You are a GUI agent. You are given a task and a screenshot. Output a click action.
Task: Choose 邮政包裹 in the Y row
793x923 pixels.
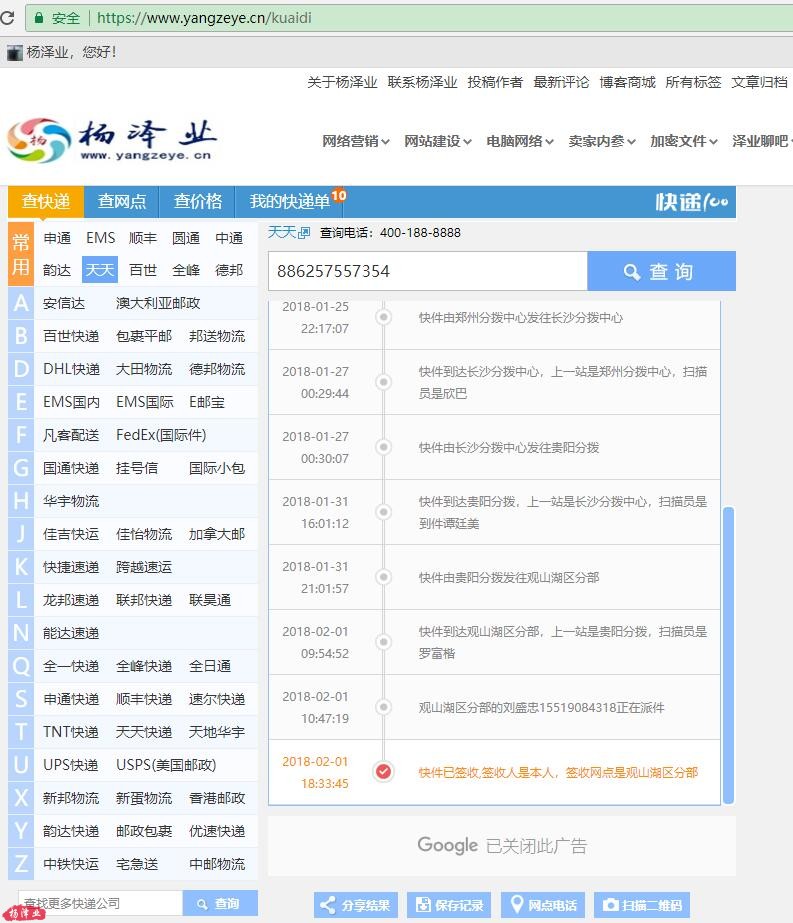point(144,831)
